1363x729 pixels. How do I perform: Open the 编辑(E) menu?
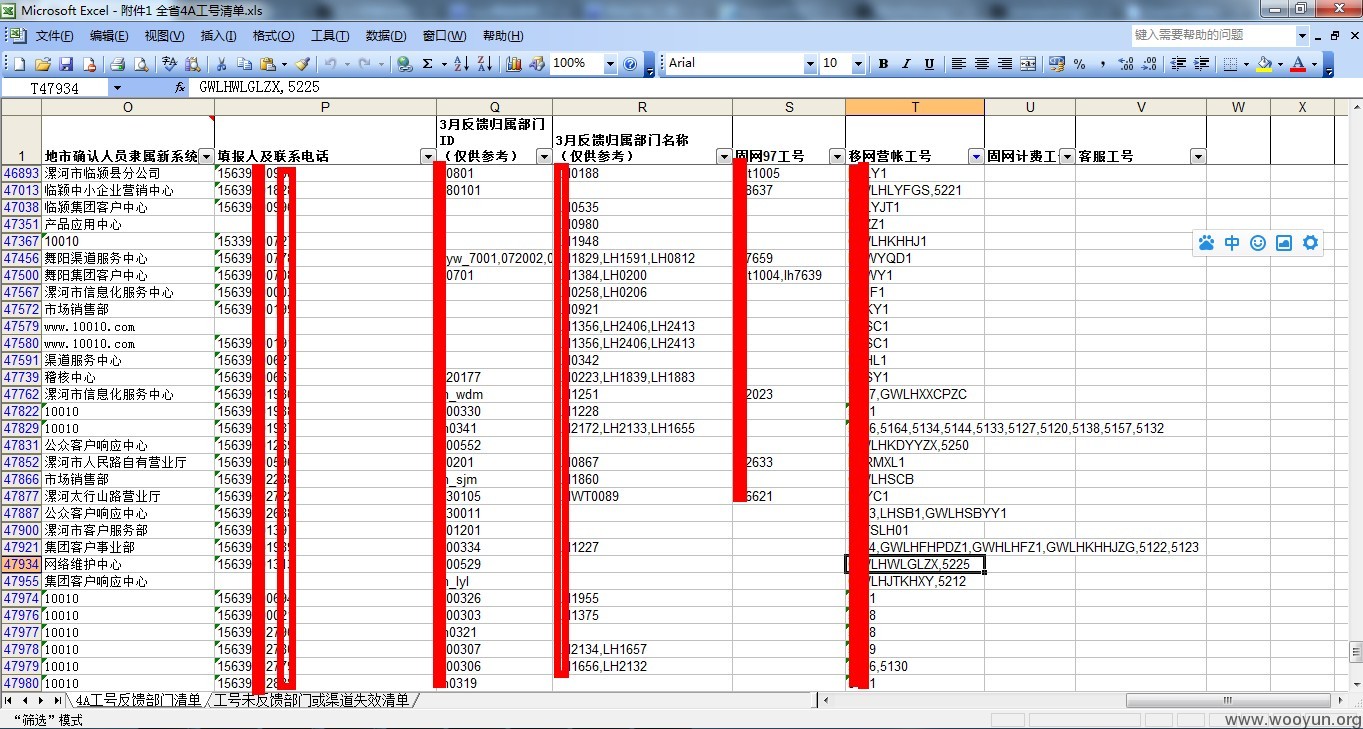coord(109,36)
